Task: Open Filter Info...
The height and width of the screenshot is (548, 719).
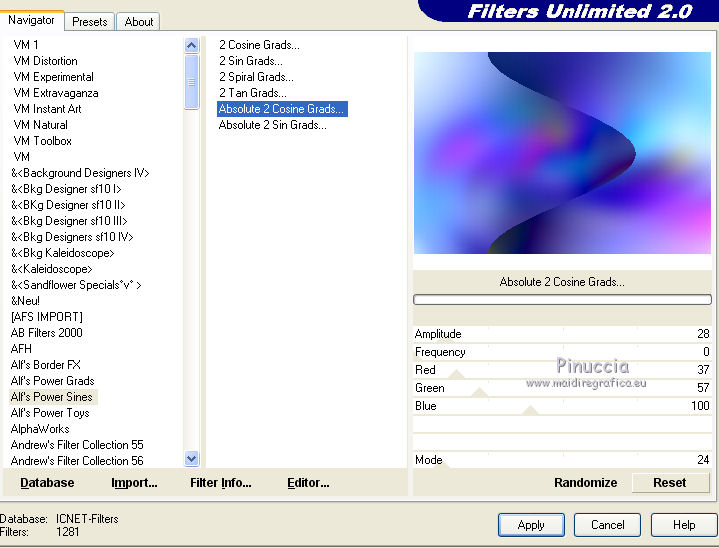Action: (221, 483)
